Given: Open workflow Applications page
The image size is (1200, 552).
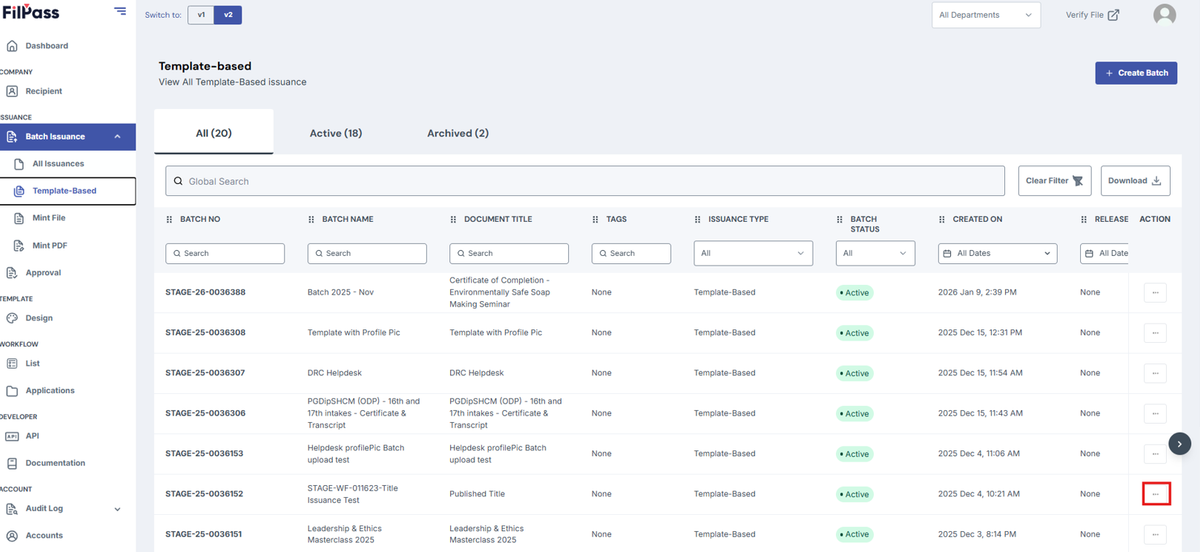Looking at the screenshot, I should [50, 390].
